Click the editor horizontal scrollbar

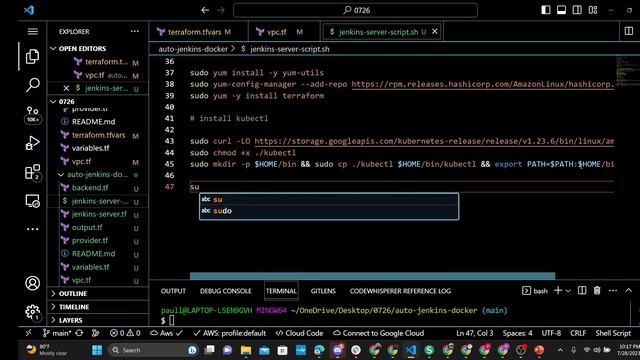[x=372, y=276]
